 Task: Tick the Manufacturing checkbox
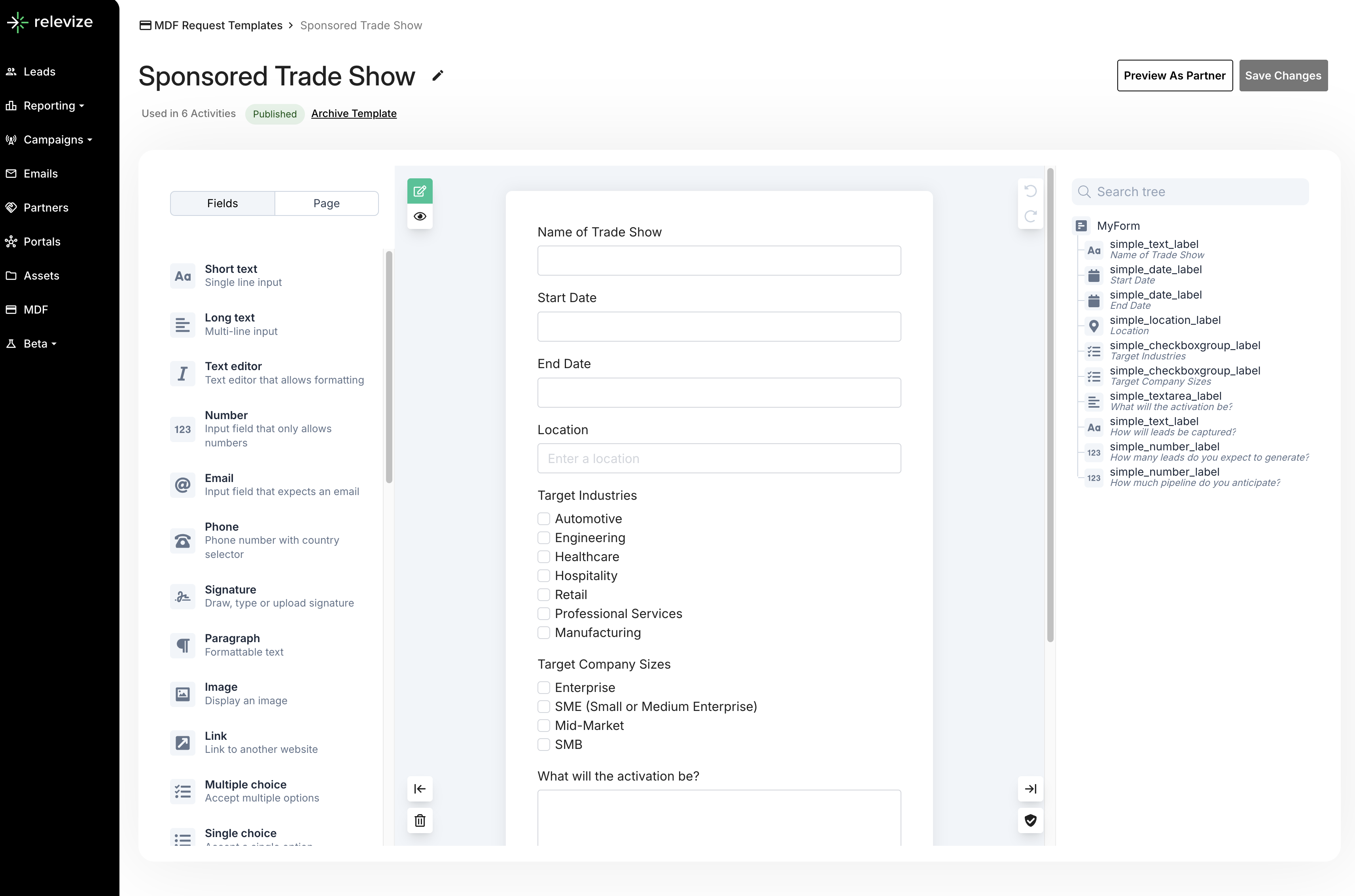(543, 633)
